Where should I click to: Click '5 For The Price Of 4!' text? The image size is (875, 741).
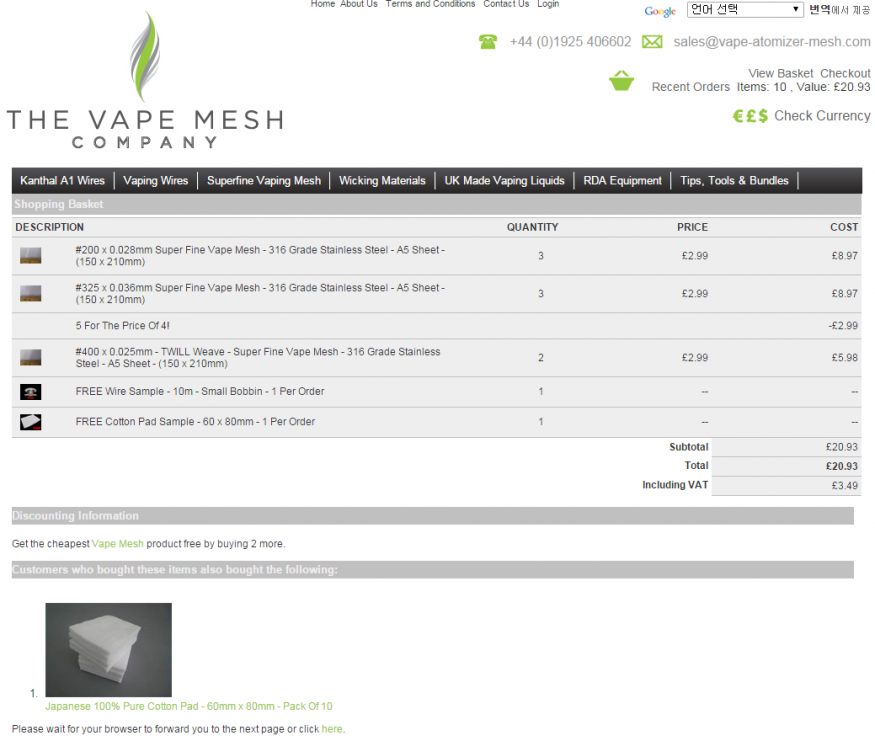pos(123,326)
